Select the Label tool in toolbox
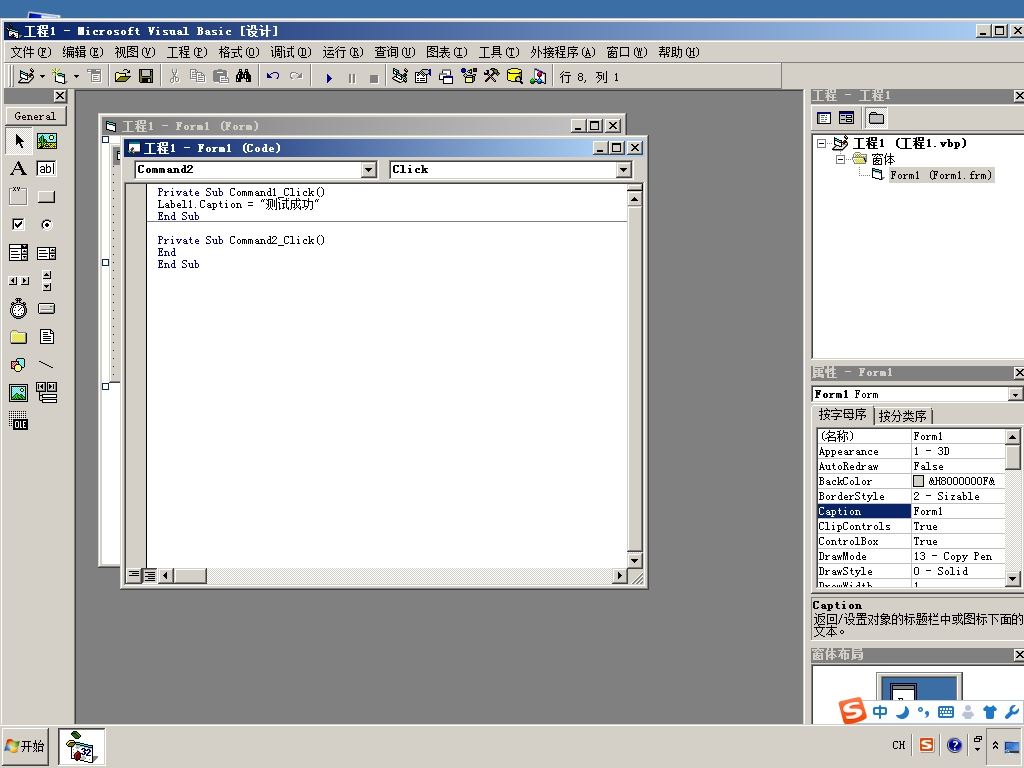The height and width of the screenshot is (768, 1024). [18, 168]
